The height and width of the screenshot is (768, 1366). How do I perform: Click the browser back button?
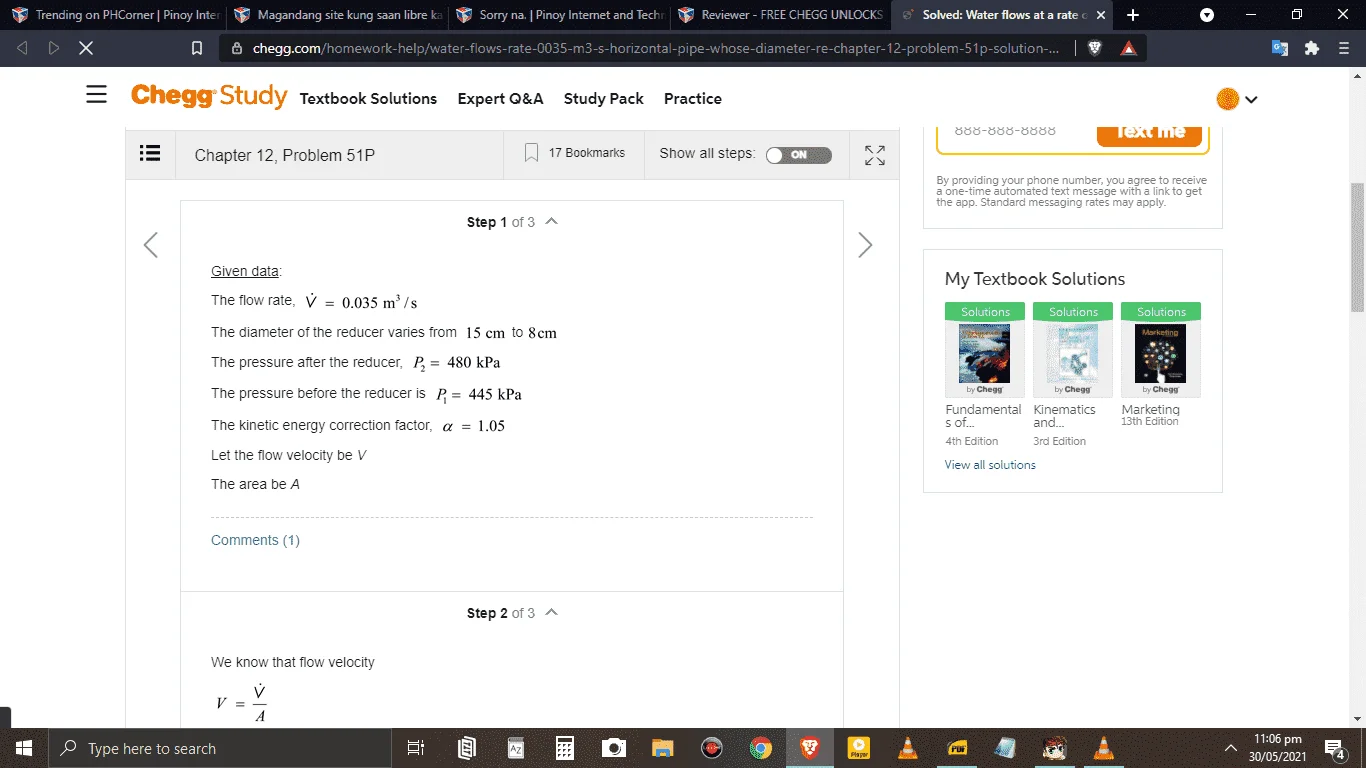(23, 48)
